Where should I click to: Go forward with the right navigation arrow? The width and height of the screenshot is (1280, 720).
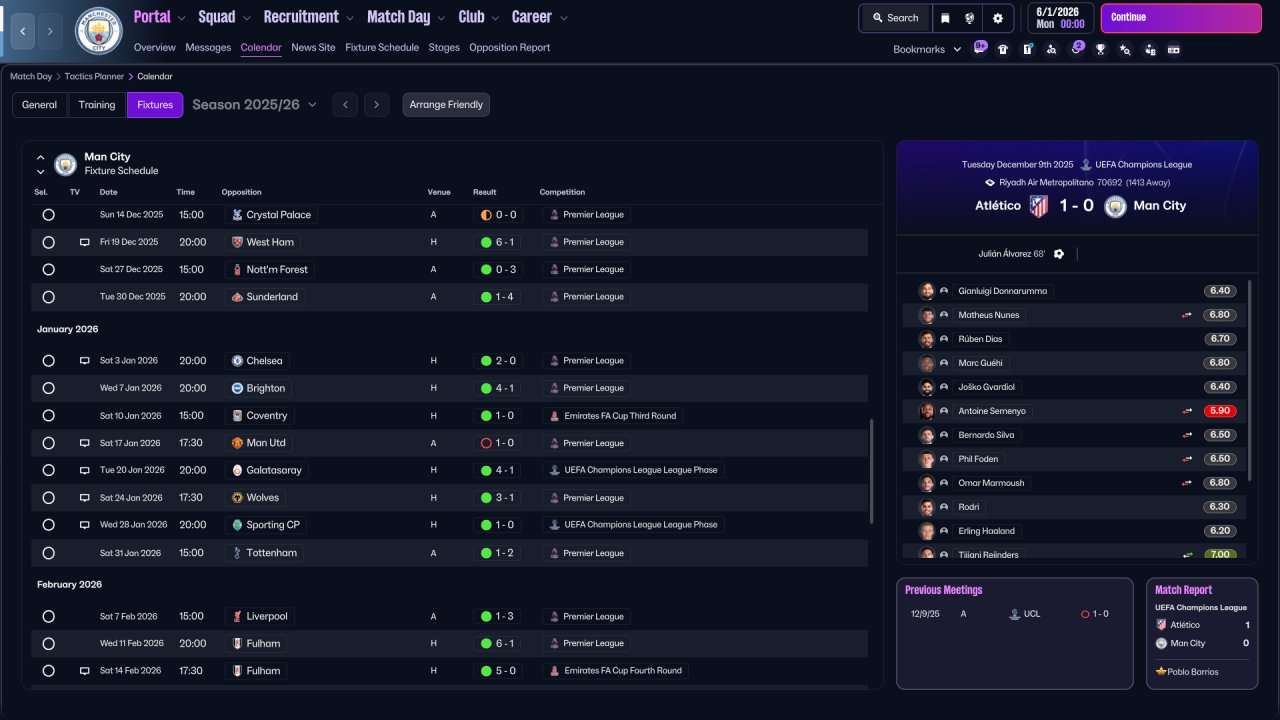tap(50, 31)
